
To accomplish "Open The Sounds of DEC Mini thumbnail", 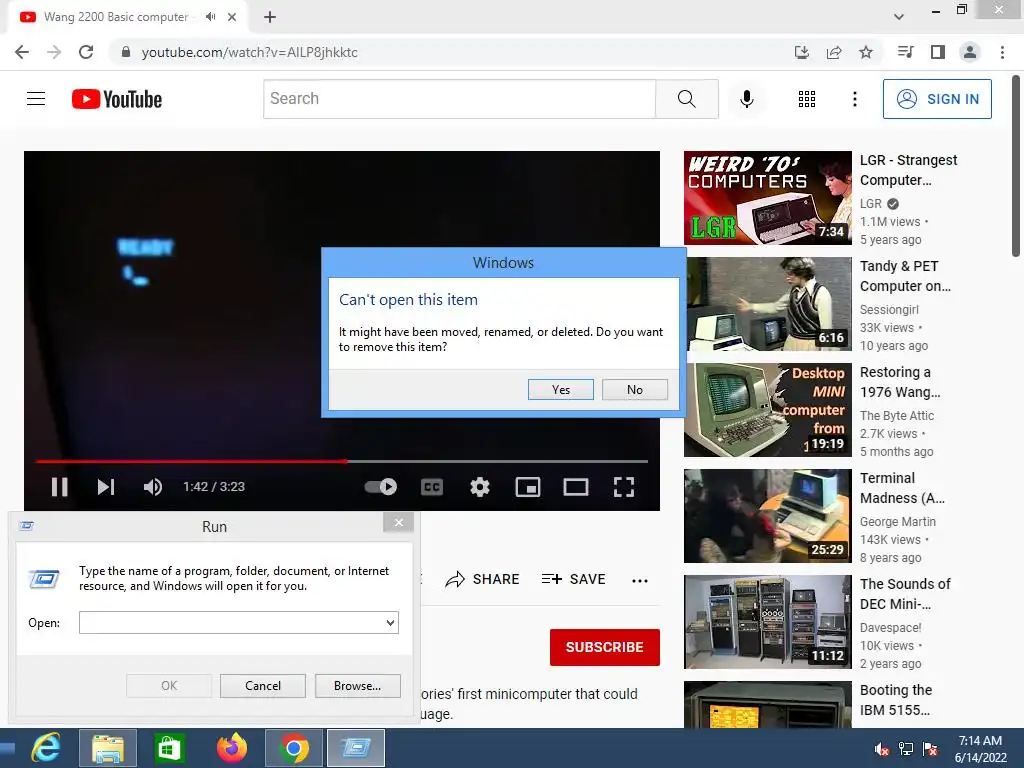I will coord(767,622).
